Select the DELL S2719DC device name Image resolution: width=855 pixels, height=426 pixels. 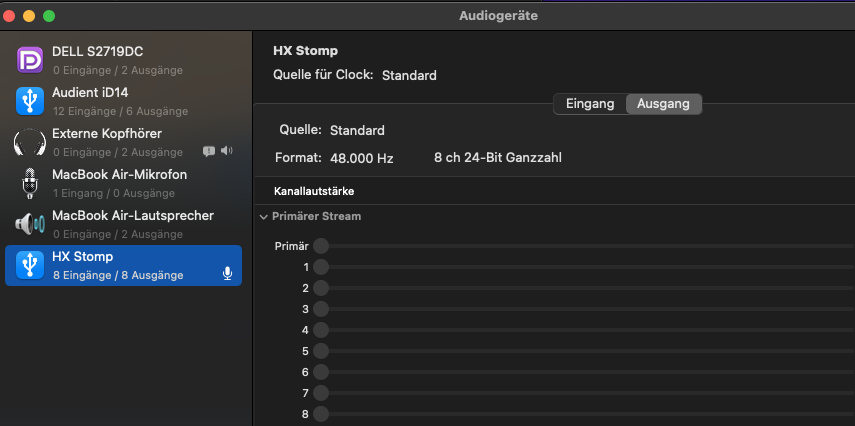(x=98, y=52)
